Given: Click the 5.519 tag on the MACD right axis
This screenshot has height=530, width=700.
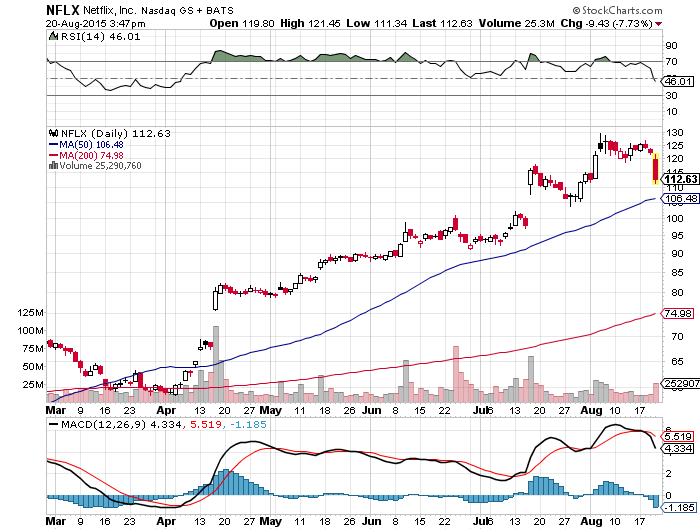Looking at the screenshot, I should (x=678, y=436).
